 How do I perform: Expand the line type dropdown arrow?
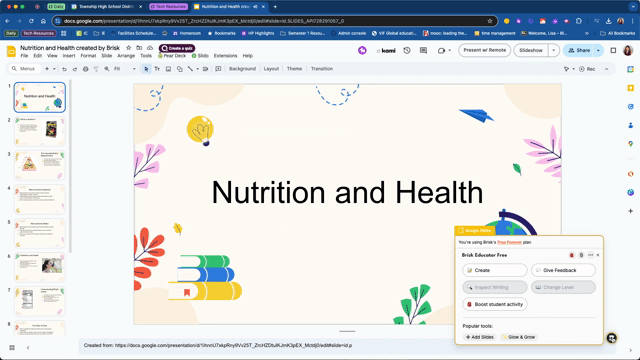[x=198, y=69]
